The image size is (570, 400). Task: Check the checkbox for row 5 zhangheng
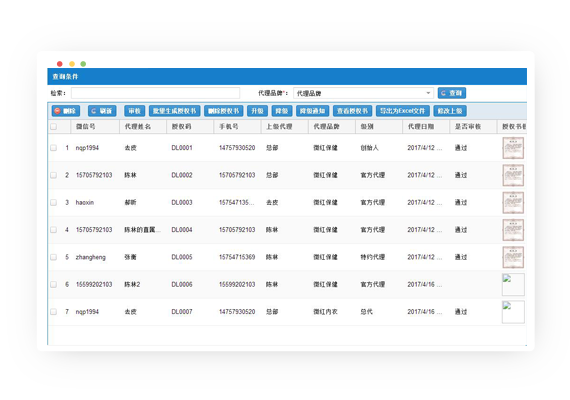pyautogui.click(x=54, y=257)
